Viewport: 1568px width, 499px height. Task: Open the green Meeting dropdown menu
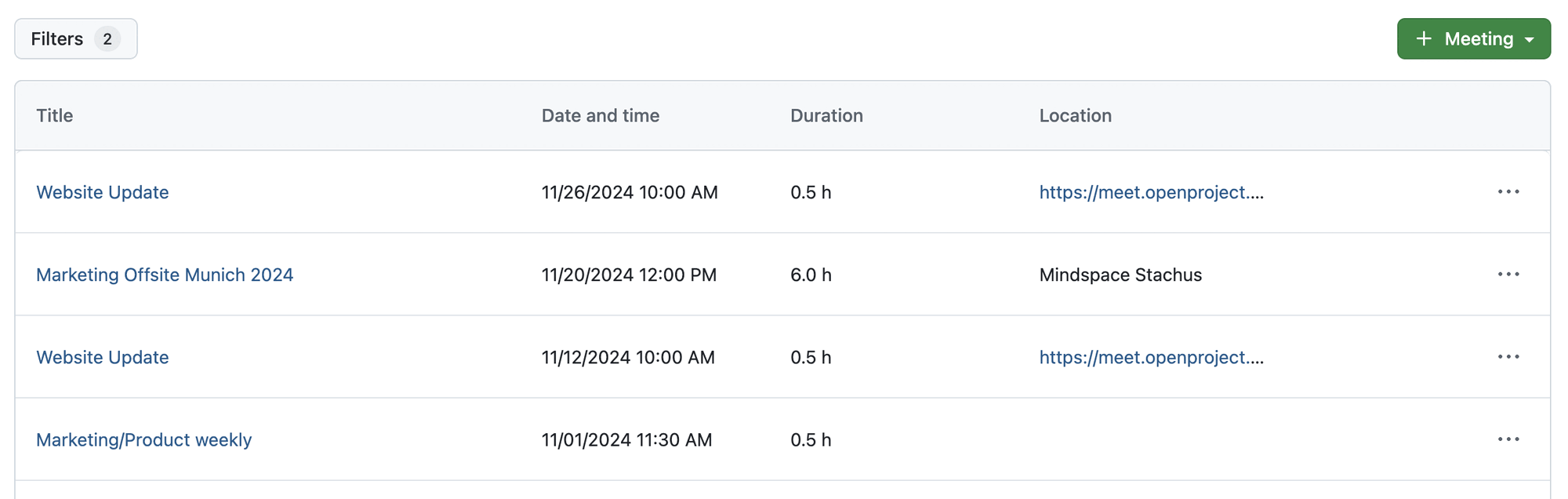[1474, 38]
